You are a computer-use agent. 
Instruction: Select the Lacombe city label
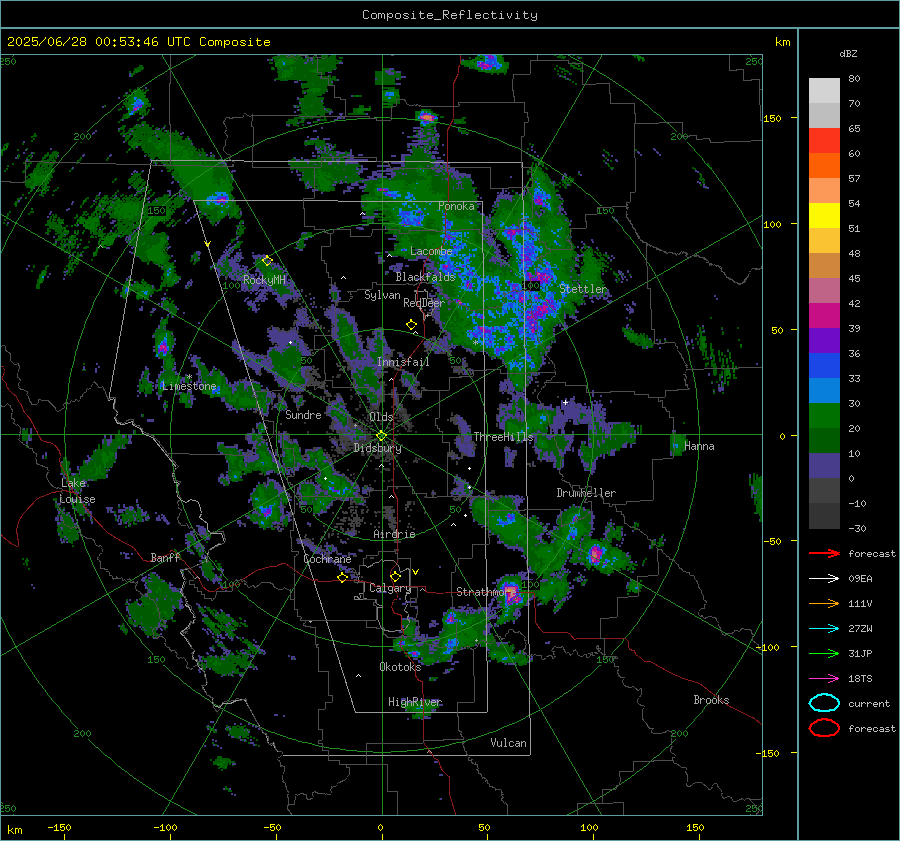(x=431, y=251)
